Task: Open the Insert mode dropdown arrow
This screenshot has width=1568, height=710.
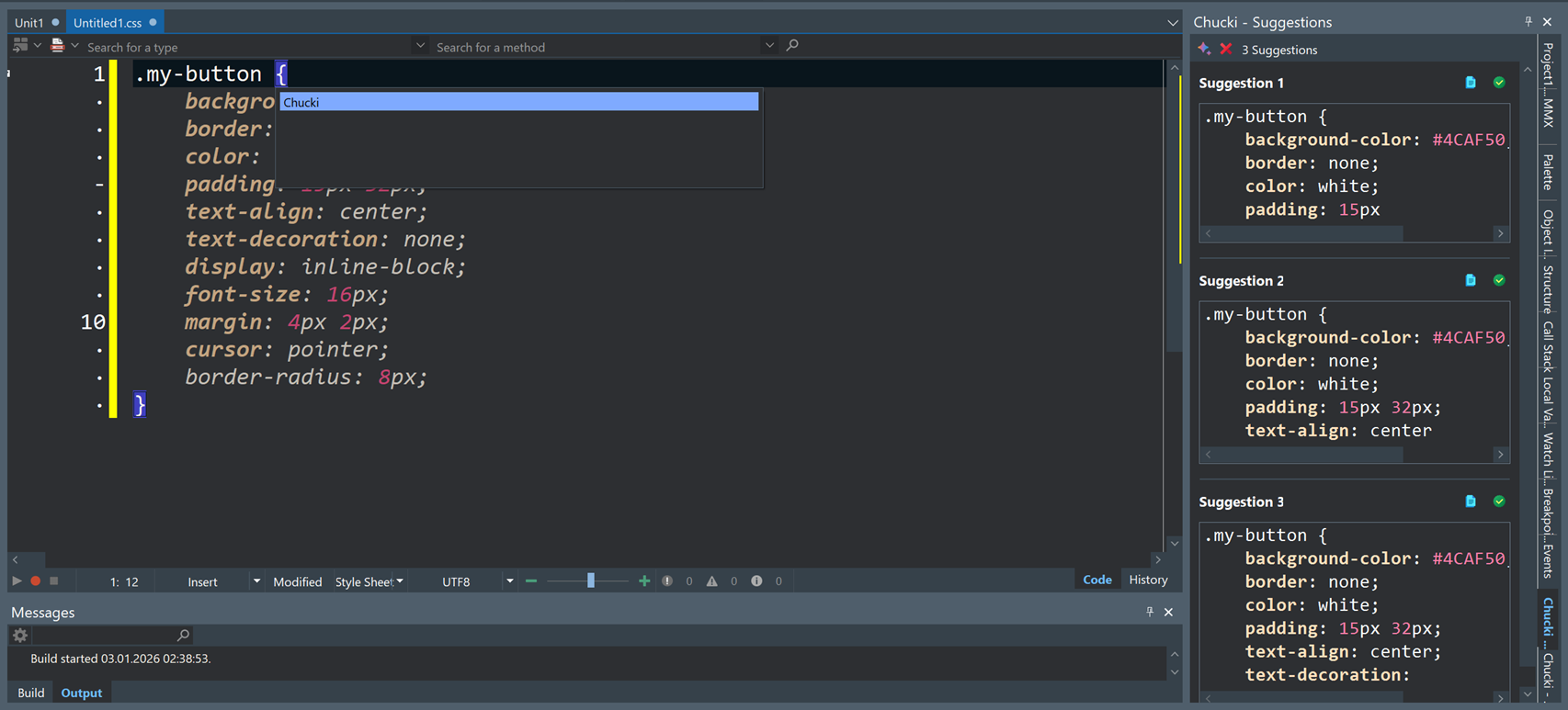Action: point(256,581)
